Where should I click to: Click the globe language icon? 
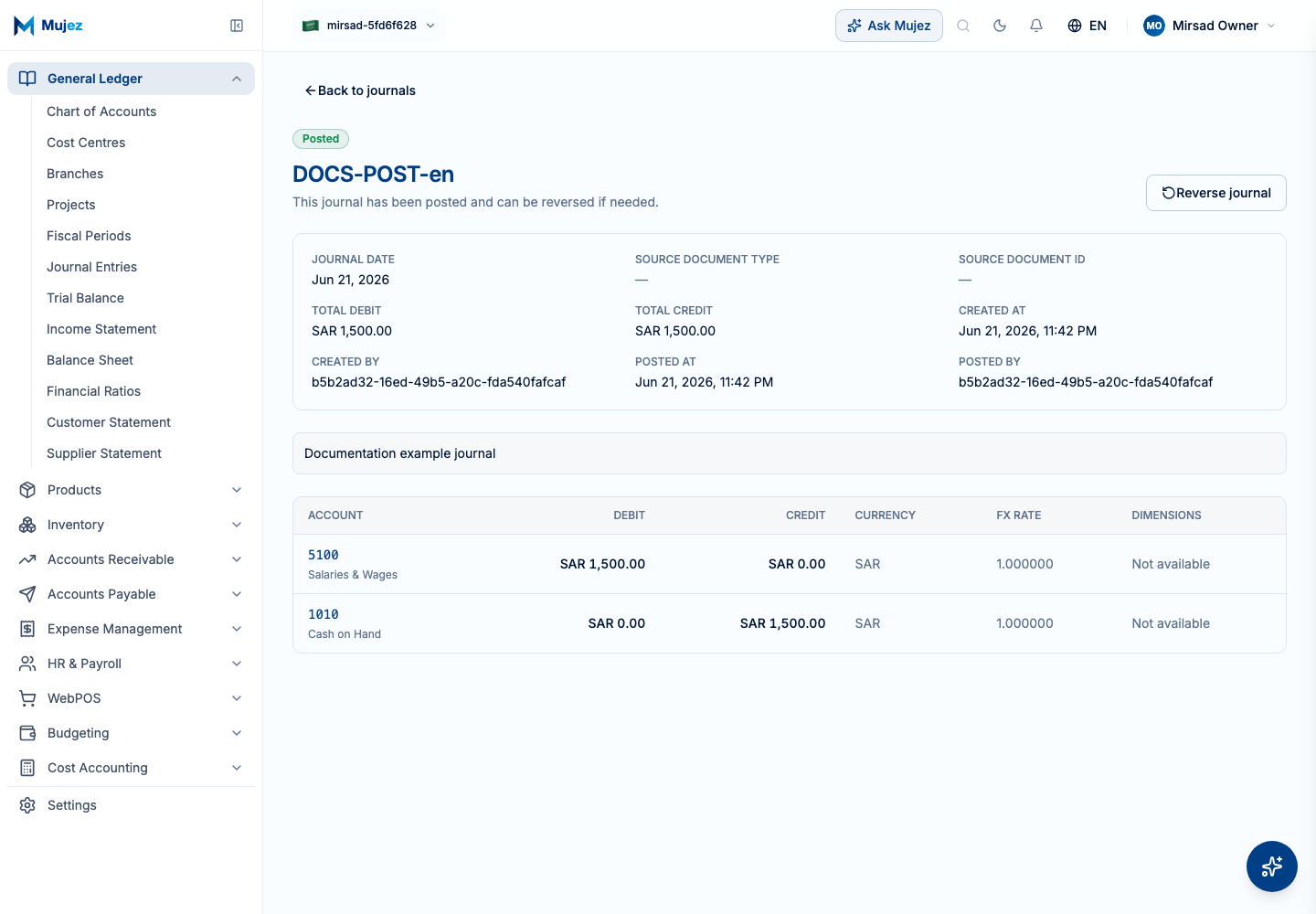coord(1075,26)
